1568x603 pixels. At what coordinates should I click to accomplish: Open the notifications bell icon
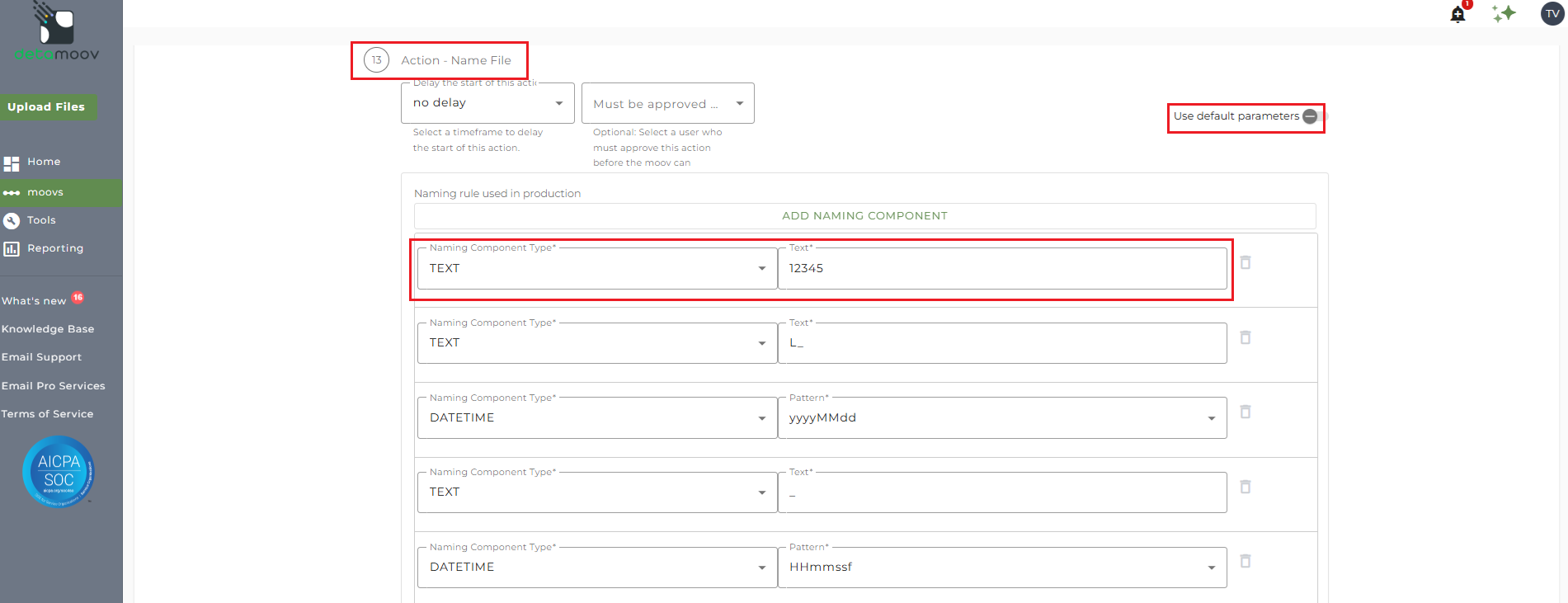point(1457,14)
